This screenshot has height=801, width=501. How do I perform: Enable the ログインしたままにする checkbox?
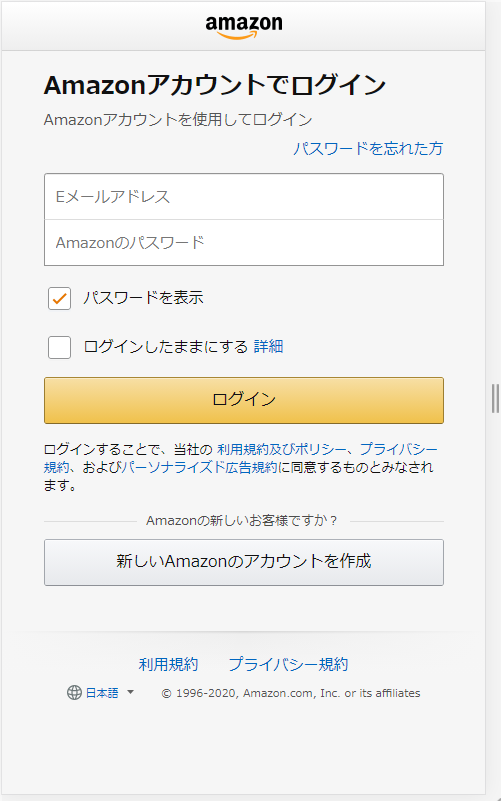59,347
